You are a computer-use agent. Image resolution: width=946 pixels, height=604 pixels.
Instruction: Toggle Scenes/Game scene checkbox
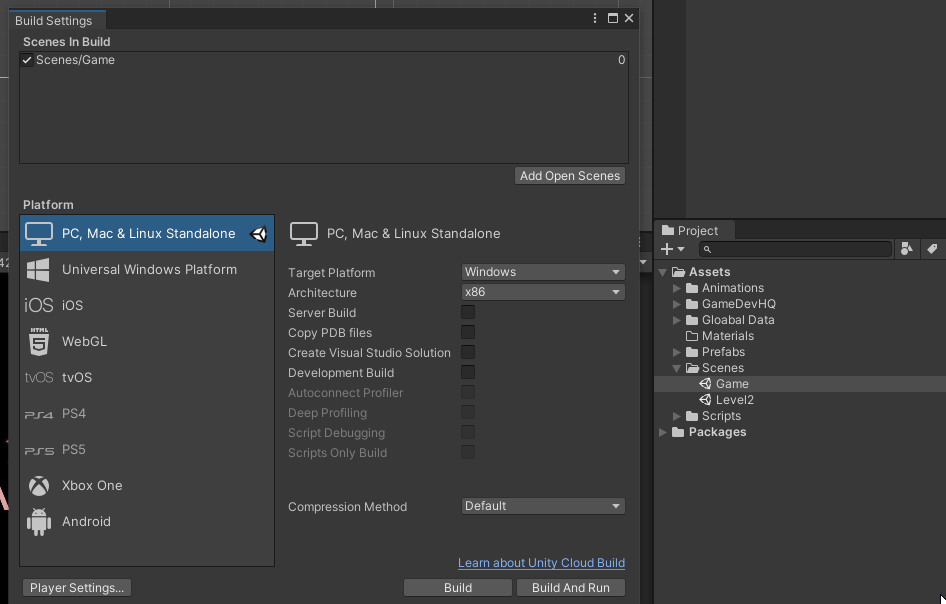[x=27, y=60]
